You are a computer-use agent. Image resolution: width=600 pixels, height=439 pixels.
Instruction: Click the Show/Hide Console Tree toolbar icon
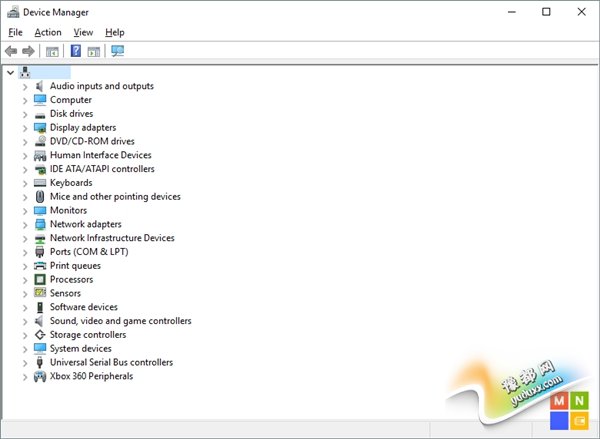pos(52,51)
